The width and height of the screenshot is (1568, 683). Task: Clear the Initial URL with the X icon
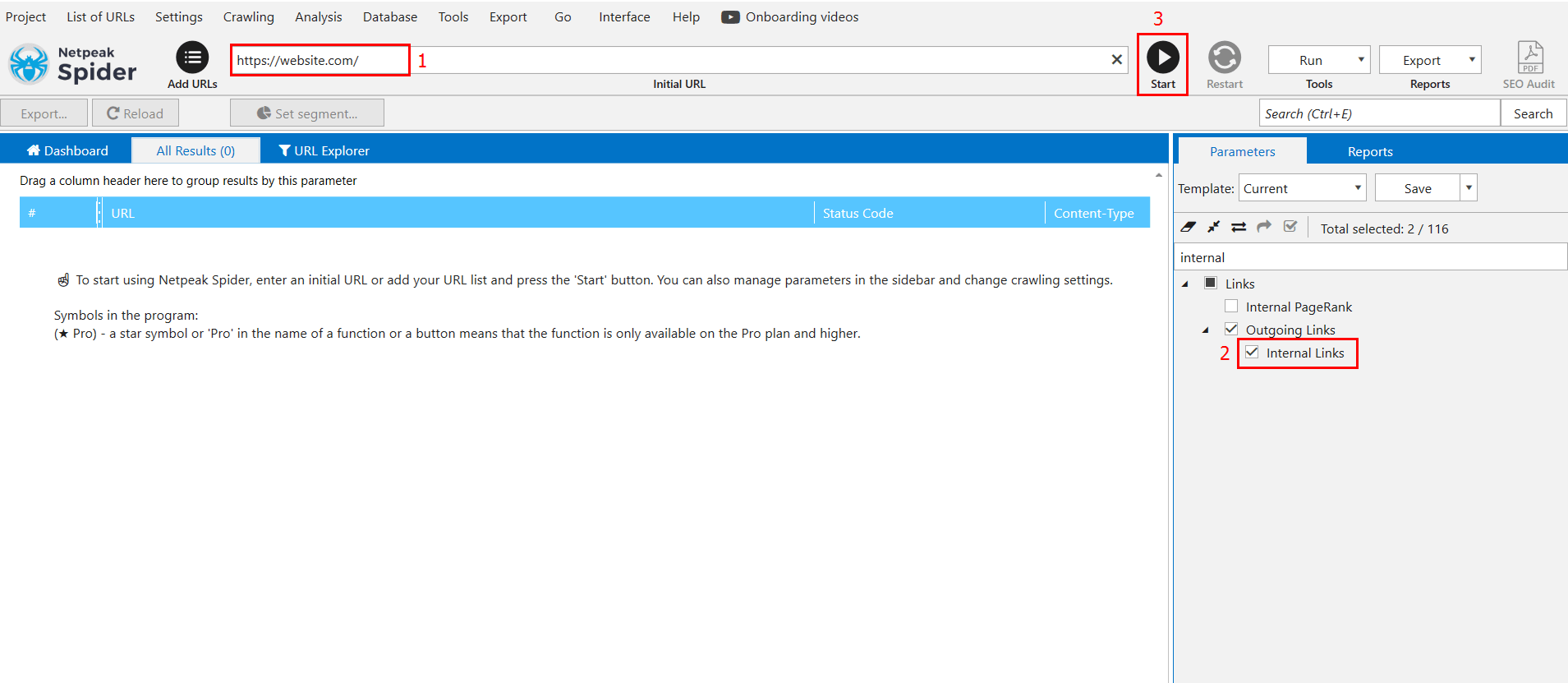coord(1116,59)
